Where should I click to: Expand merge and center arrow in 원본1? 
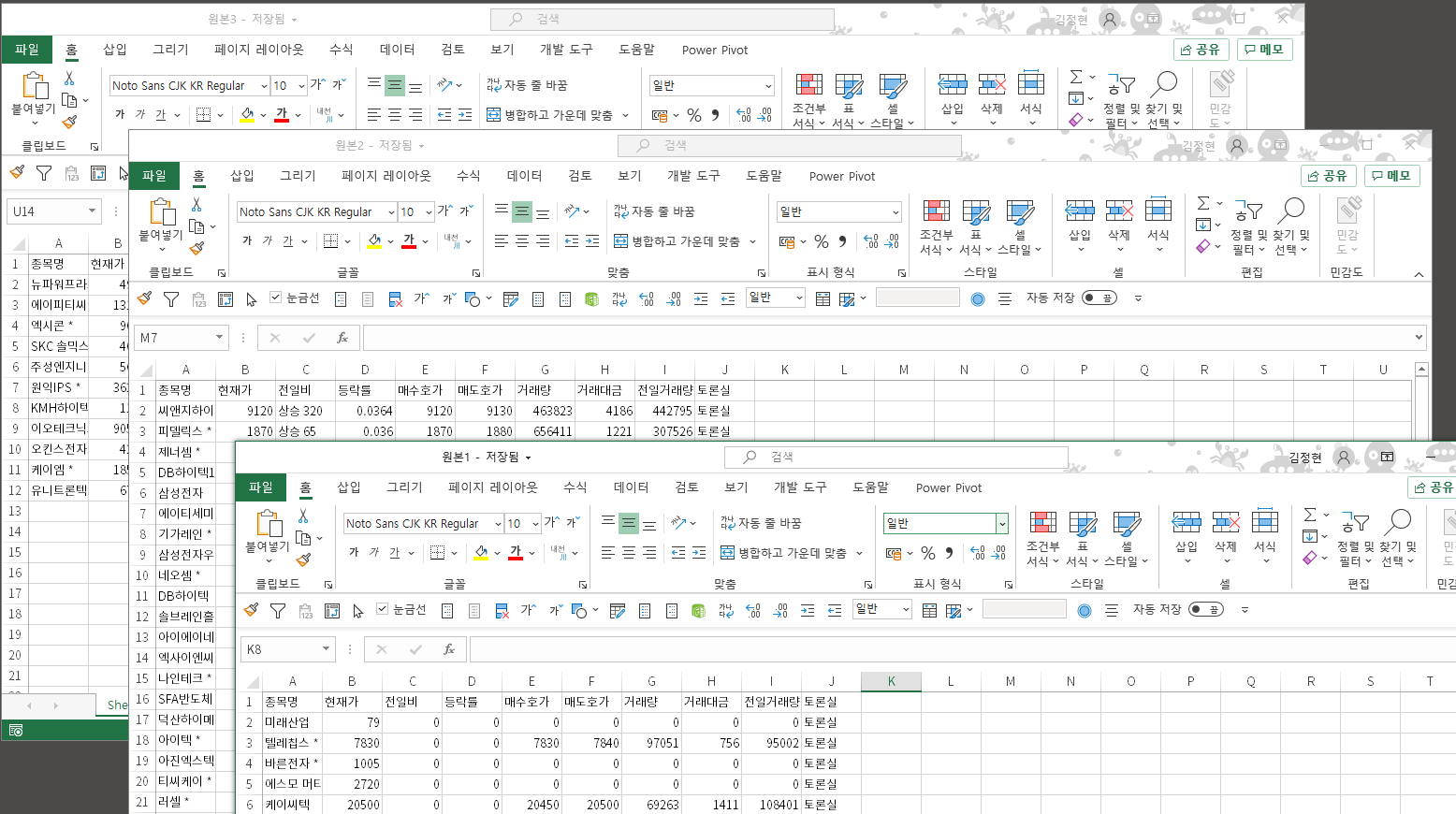[x=859, y=554]
